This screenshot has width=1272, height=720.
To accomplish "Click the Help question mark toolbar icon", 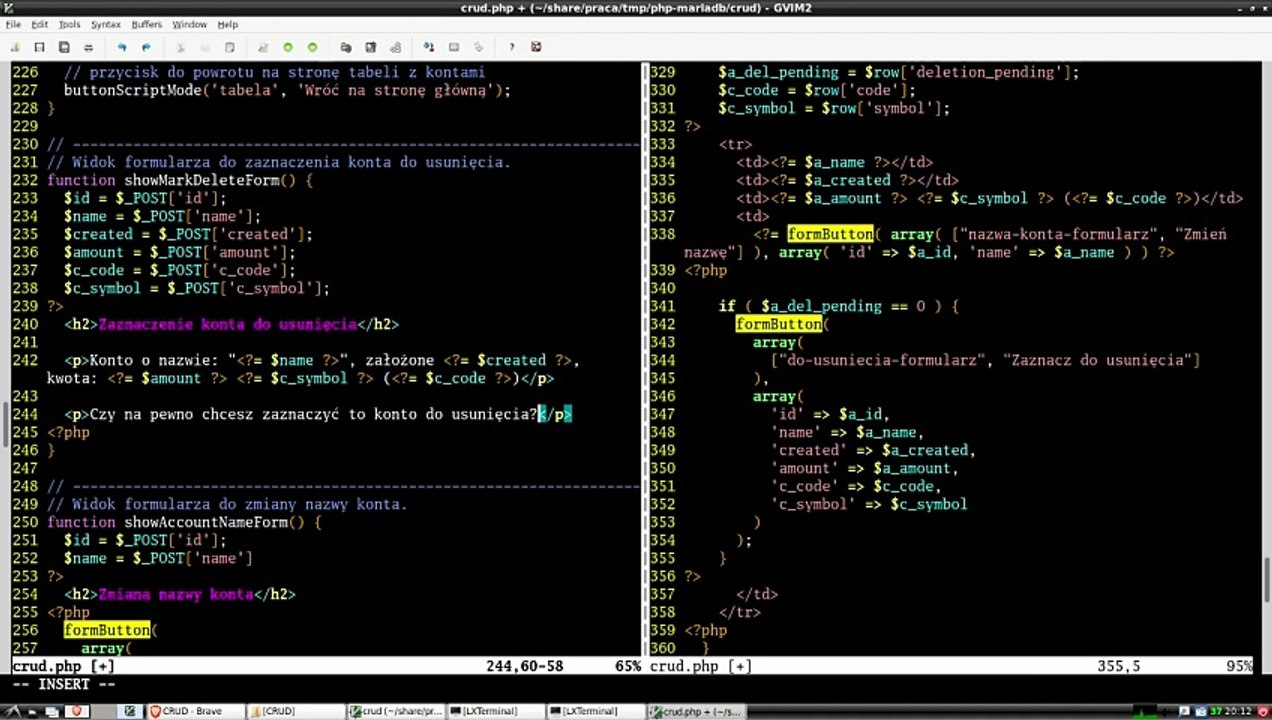I will coord(512,47).
